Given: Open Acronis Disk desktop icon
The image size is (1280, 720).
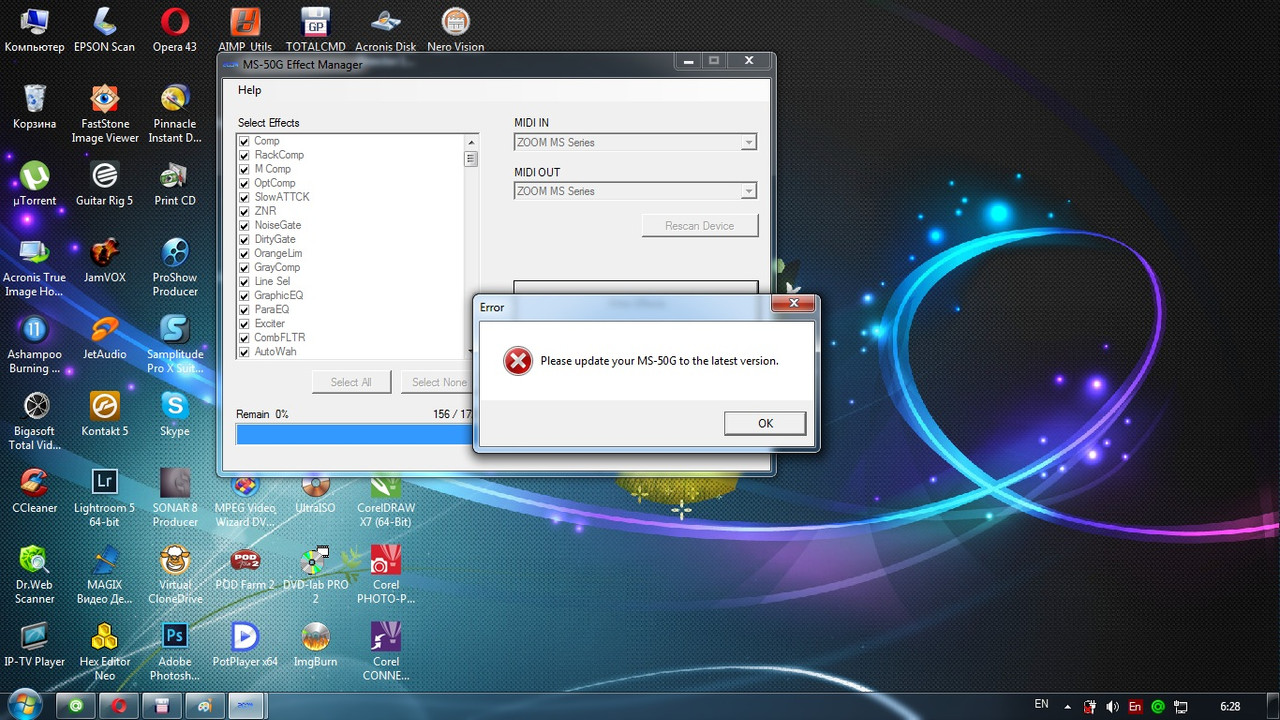Looking at the screenshot, I should pyautogui.click(x=385, y=29).
